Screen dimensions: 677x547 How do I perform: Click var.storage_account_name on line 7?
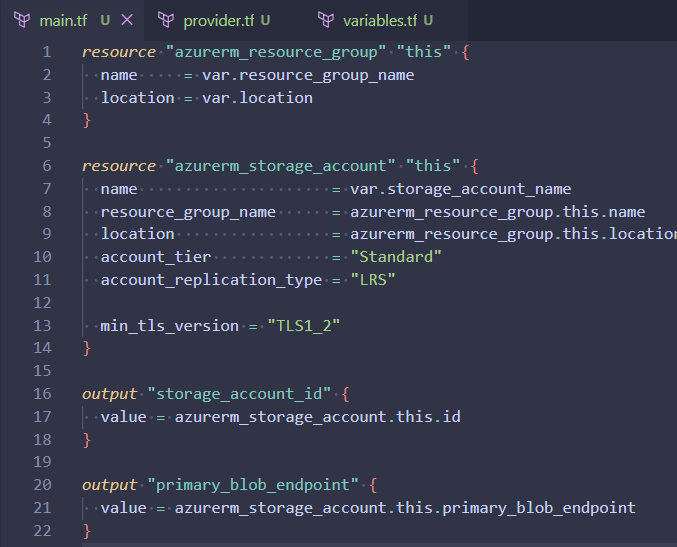[461, 189]
